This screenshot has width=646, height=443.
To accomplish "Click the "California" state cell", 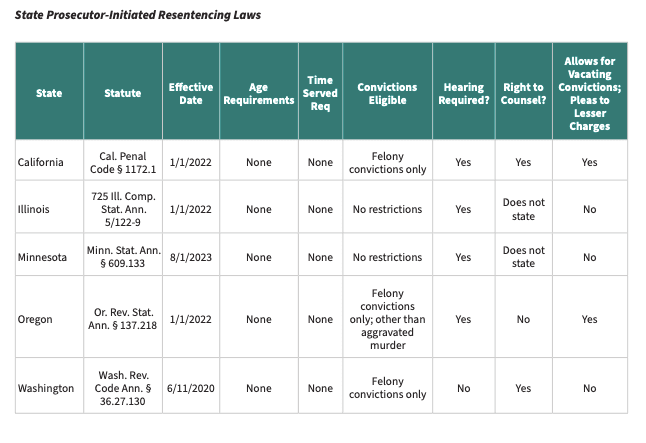I will (41, 162).
